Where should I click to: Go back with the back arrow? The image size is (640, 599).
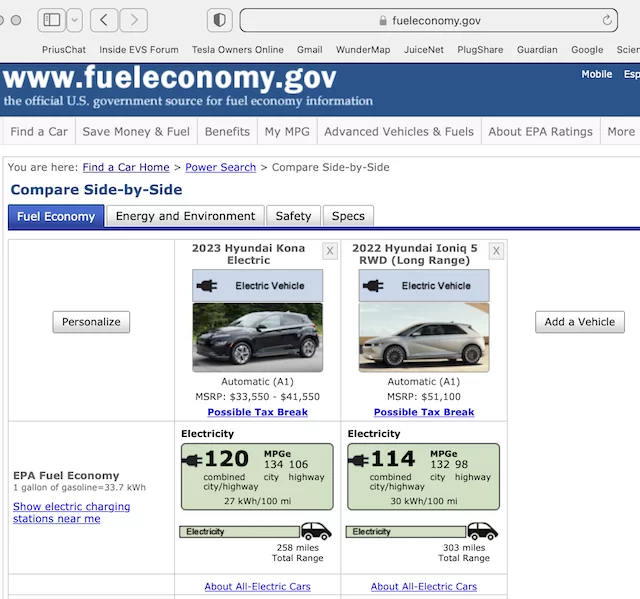click(104, 20)
